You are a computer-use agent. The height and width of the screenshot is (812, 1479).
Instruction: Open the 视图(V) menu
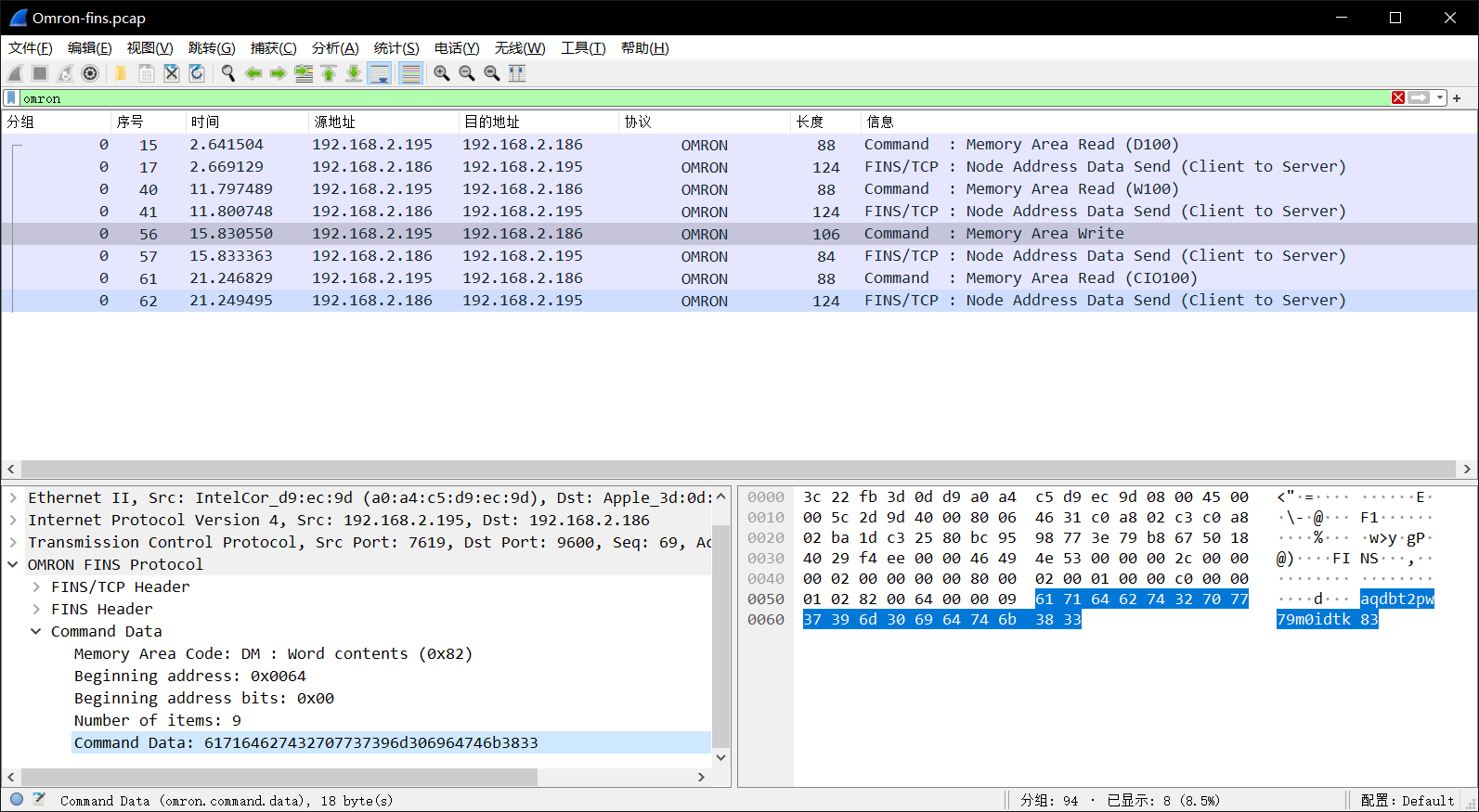[149, 48]
